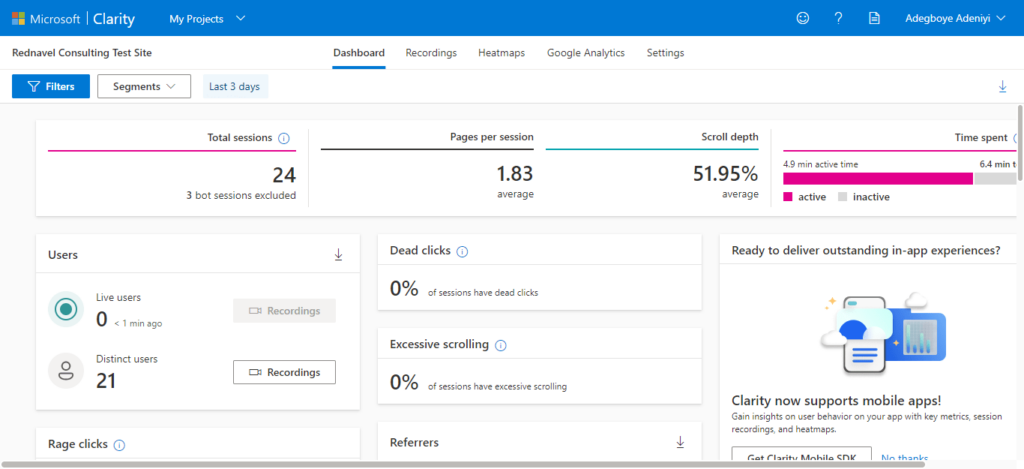Screen dimensions: 1024x469
Task: Click the 51.95% scroll depth value
Action: click(726, 174)
